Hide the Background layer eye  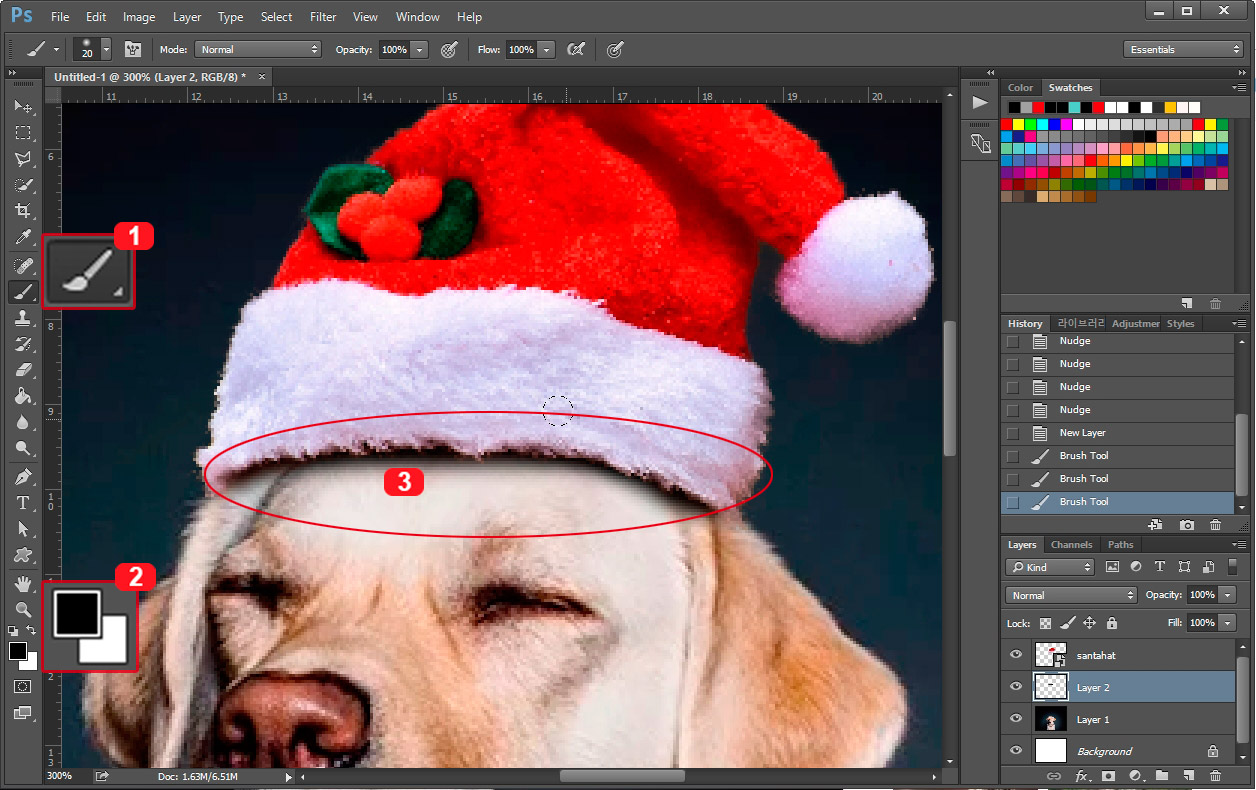click(1016, 751)
